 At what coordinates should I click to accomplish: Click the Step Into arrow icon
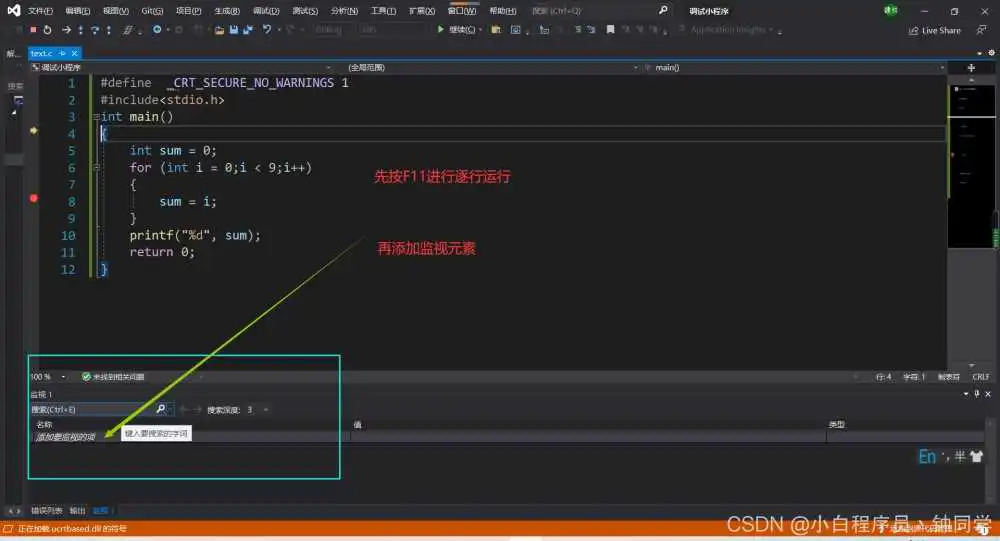coord(80,30)
